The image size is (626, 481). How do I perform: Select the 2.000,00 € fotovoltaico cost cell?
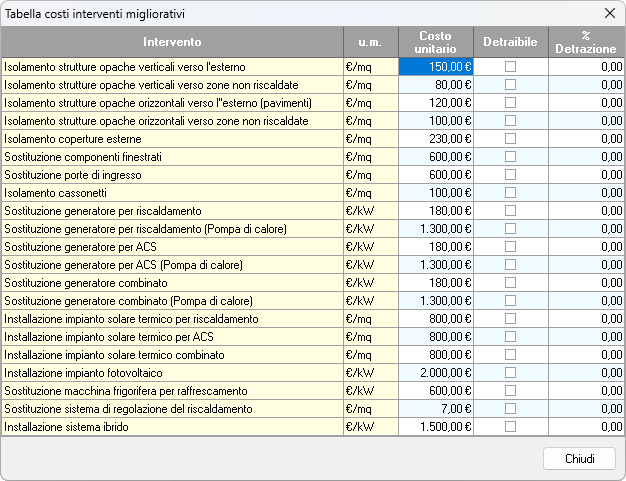pyautogui.click(x=436, y=372)
